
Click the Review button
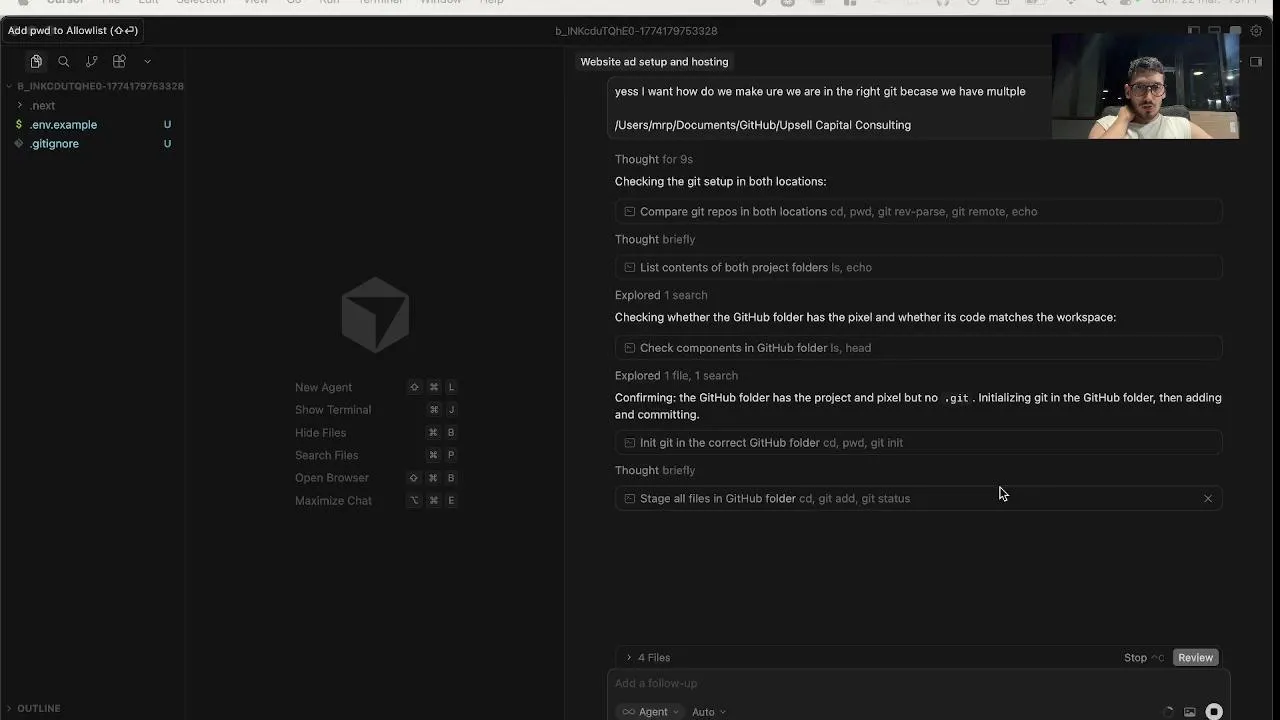coord(1195,657)
